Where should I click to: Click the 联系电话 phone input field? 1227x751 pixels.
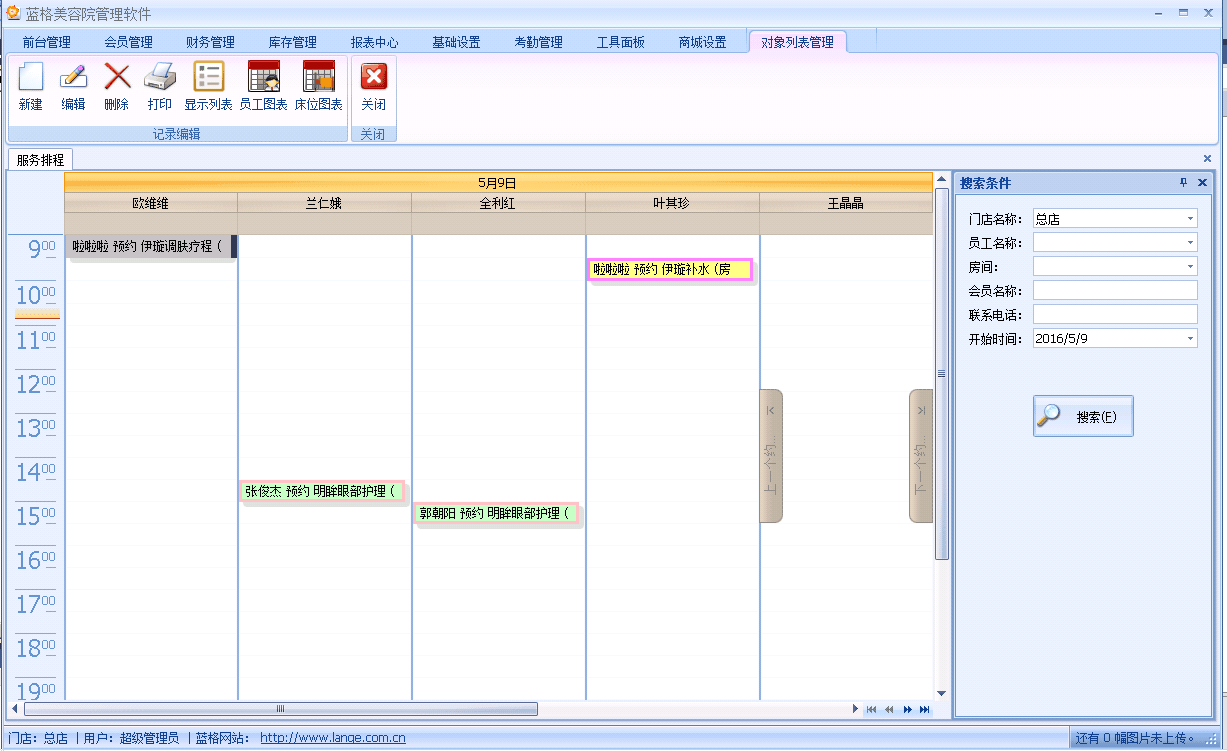pos(1115,315)
